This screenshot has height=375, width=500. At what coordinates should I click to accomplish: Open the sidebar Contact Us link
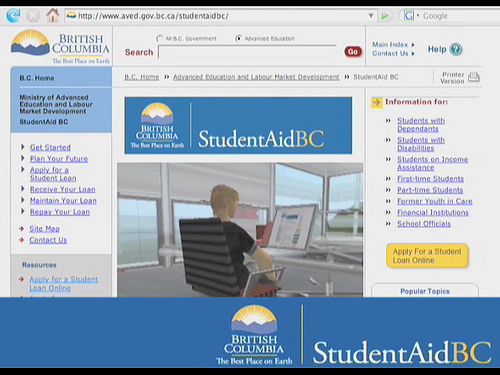pyautogui.click(x=48, y=240)
